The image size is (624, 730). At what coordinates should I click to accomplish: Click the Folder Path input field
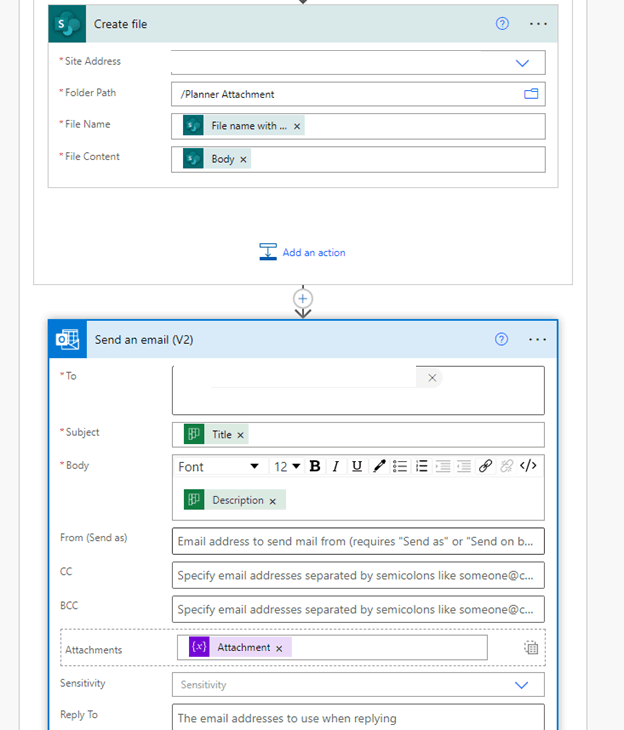coord(358,95)
